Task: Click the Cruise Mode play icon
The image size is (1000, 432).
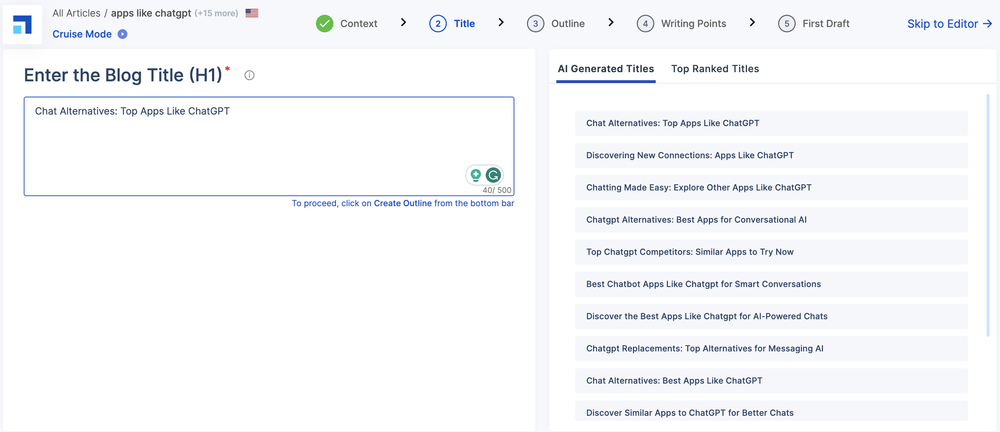Action: coord(122,34)
